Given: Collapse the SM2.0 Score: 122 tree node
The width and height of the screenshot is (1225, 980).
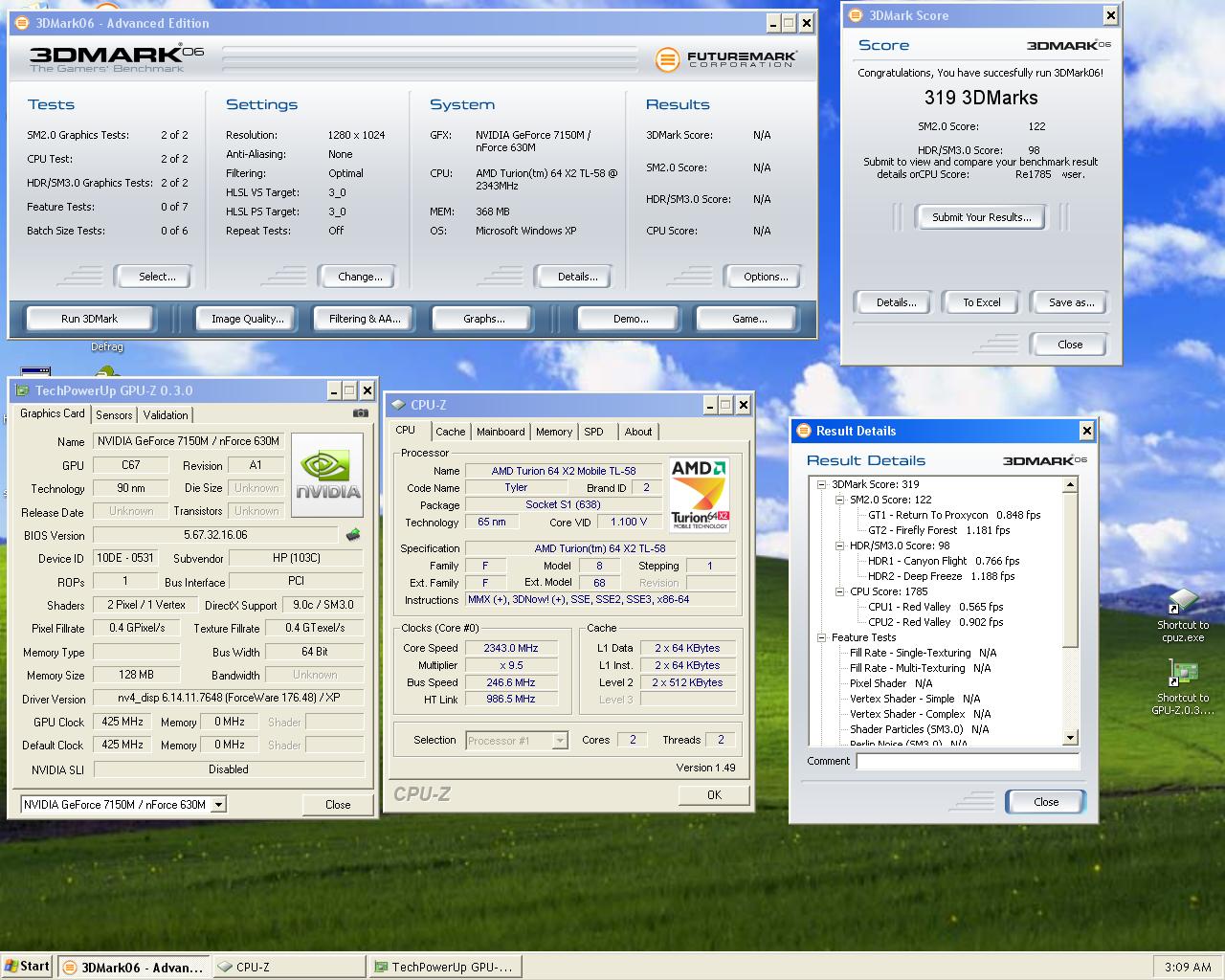Looking at the screenshot, I should 839,500.
